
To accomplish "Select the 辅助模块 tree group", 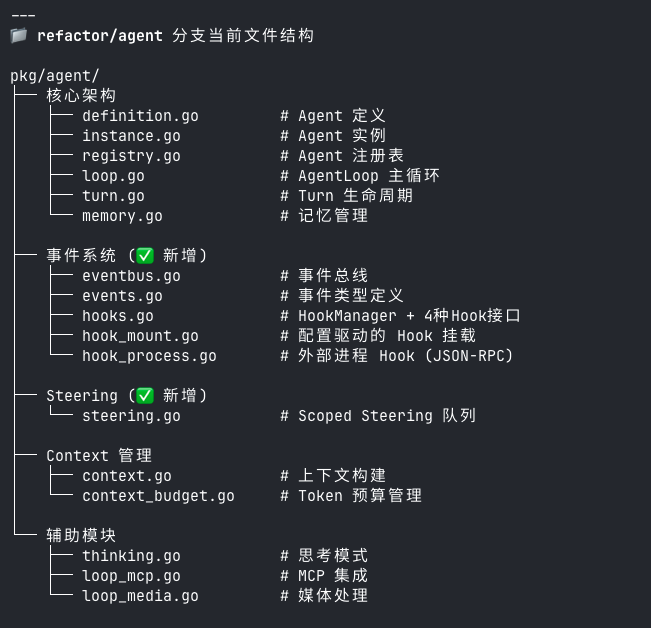I will point(81,536).
